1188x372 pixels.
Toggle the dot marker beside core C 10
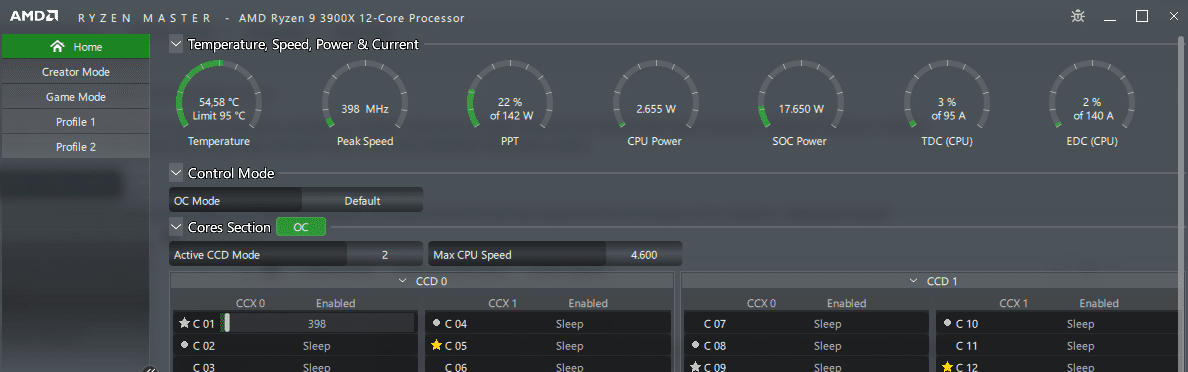point(947,323)
